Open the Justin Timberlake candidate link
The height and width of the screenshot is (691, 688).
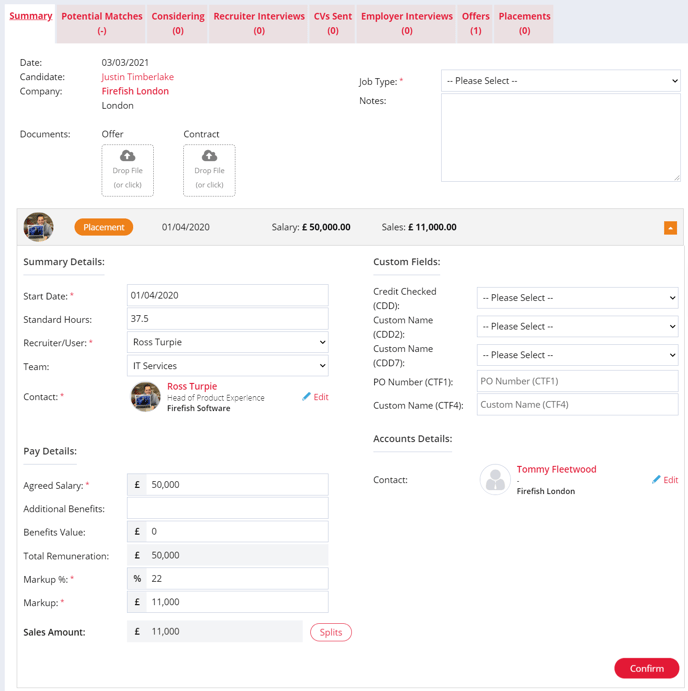pyautogui.click(x=137, y=77)
